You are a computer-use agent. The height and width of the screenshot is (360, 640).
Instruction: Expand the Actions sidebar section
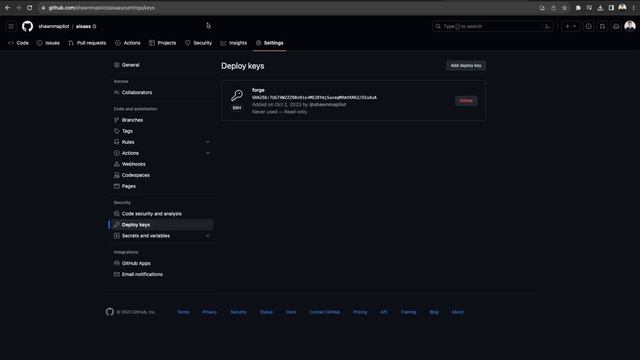[x=207, y=153]
